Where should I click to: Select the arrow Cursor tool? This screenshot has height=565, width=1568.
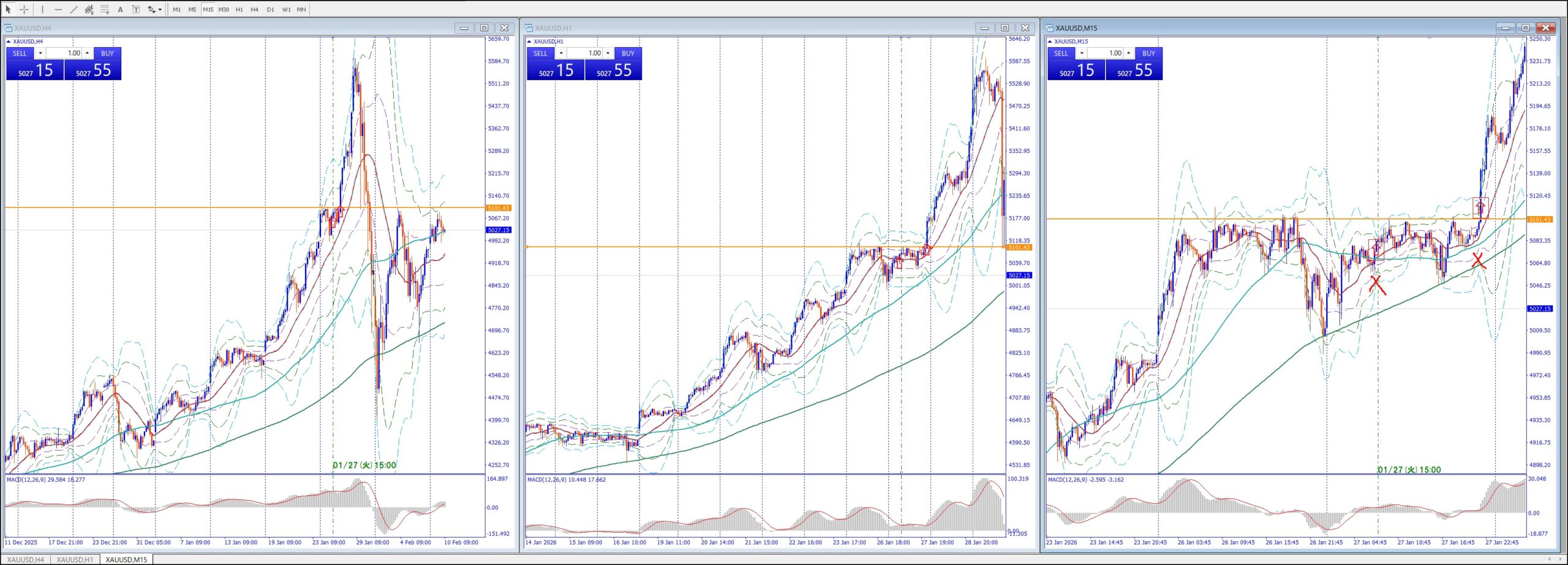click(x=9, y=9)
